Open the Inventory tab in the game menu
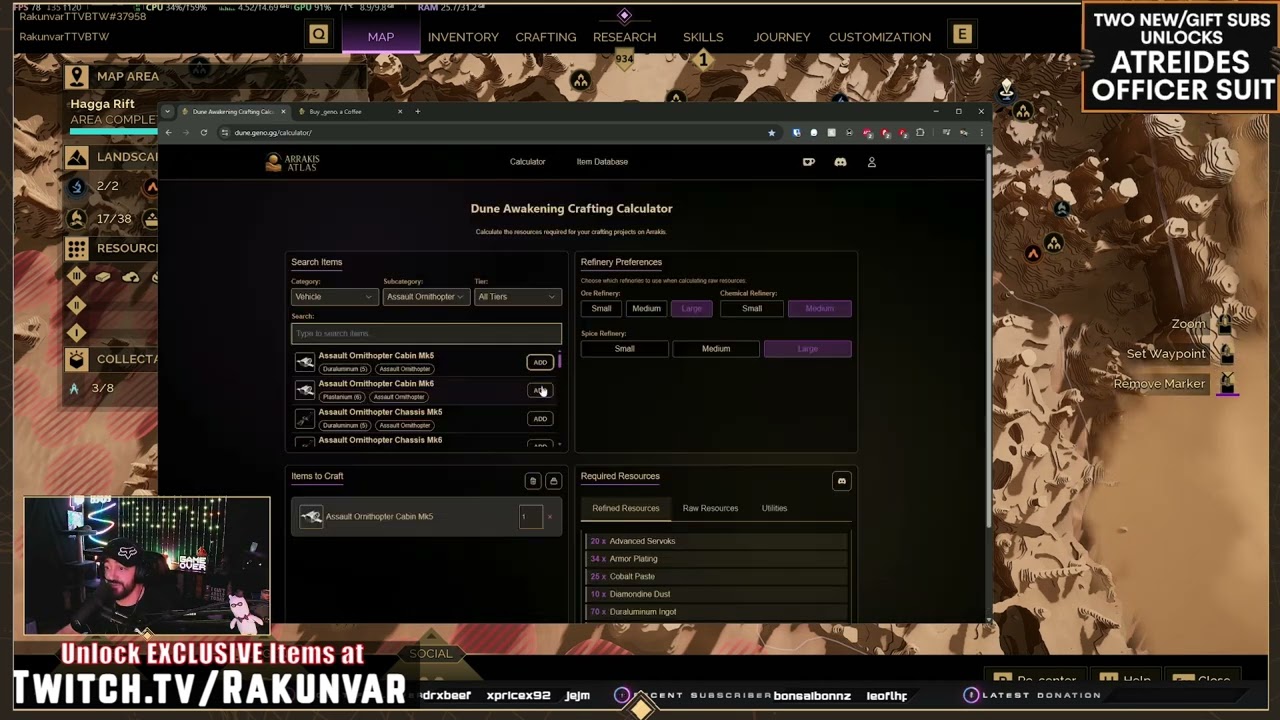The width and height of the screenshot is (1280, 720). (x=463, y=37)
